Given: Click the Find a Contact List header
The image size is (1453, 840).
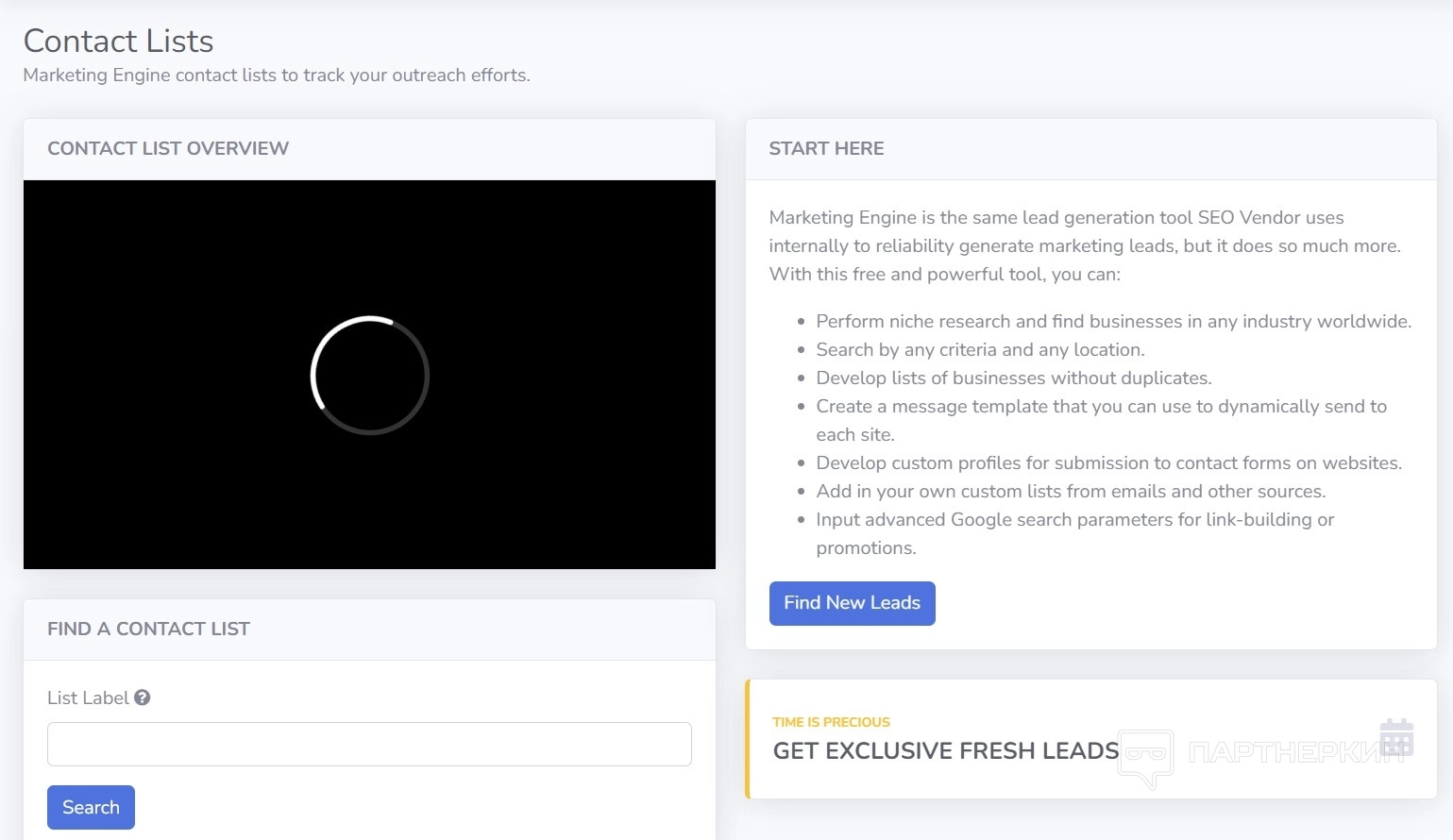Looking at the screenshot, I should (x=148, y=629).
